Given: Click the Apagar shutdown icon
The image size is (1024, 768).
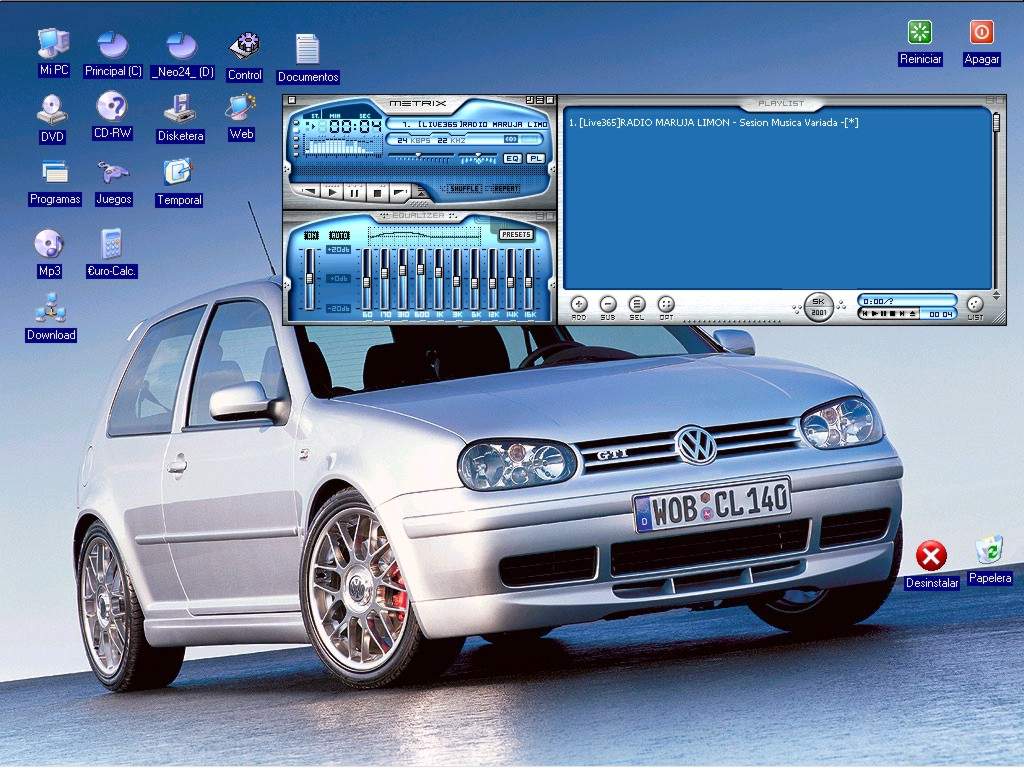Looking at the screenshot, I should coord(982,42).
